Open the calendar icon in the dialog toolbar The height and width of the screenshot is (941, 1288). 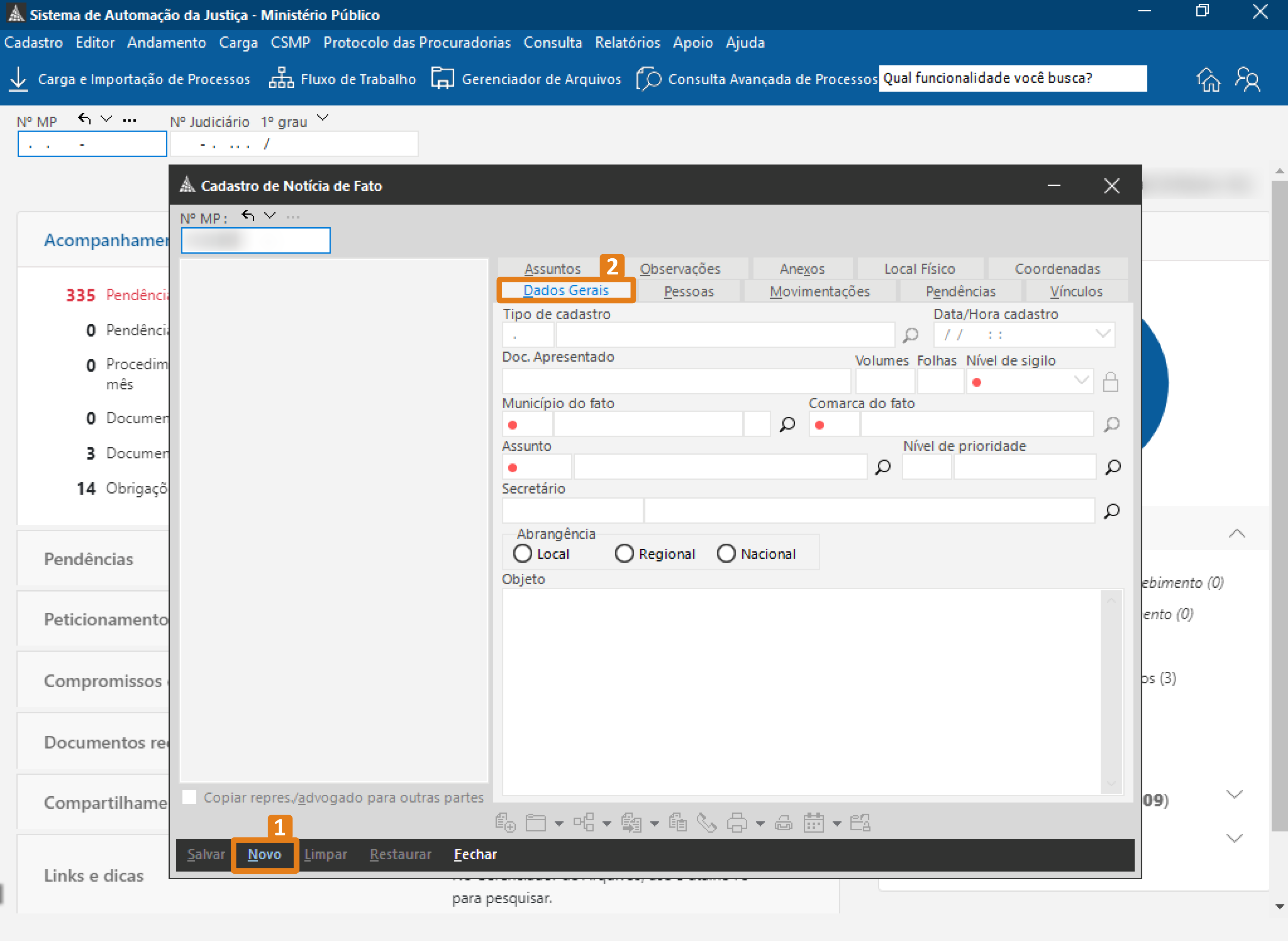coord(813,822)
